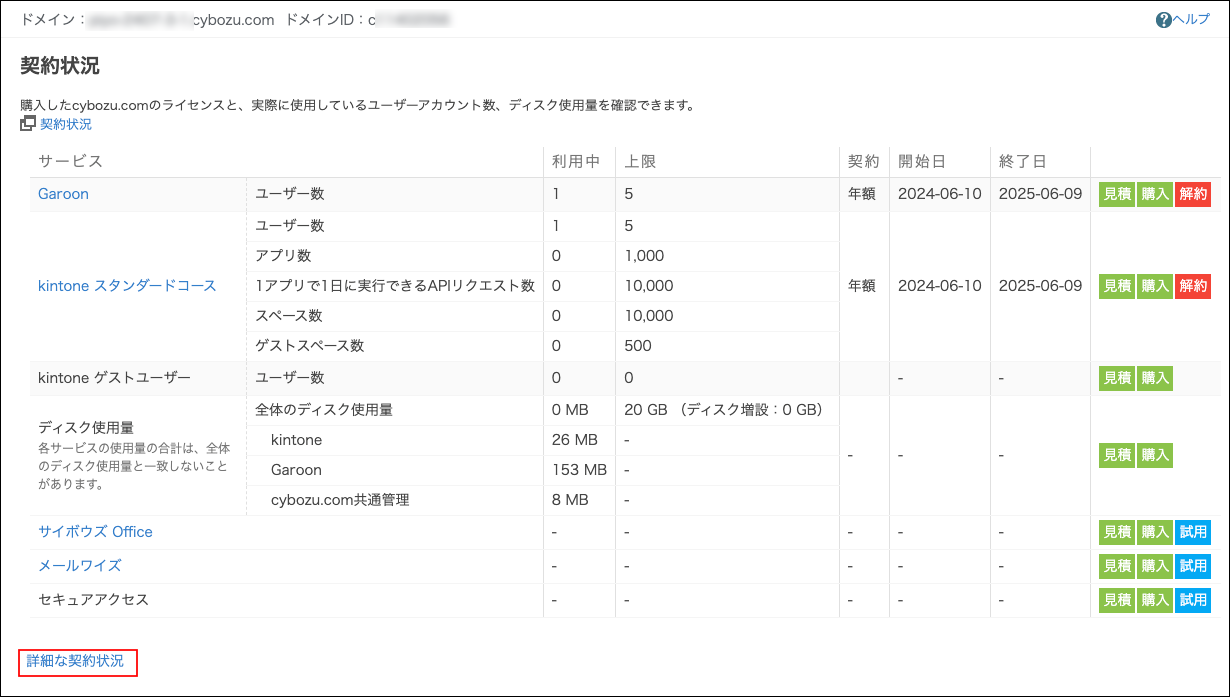Request an estimate (見積) for Garoon
Screen dimensions: 1230x697
coord(1116,194)
